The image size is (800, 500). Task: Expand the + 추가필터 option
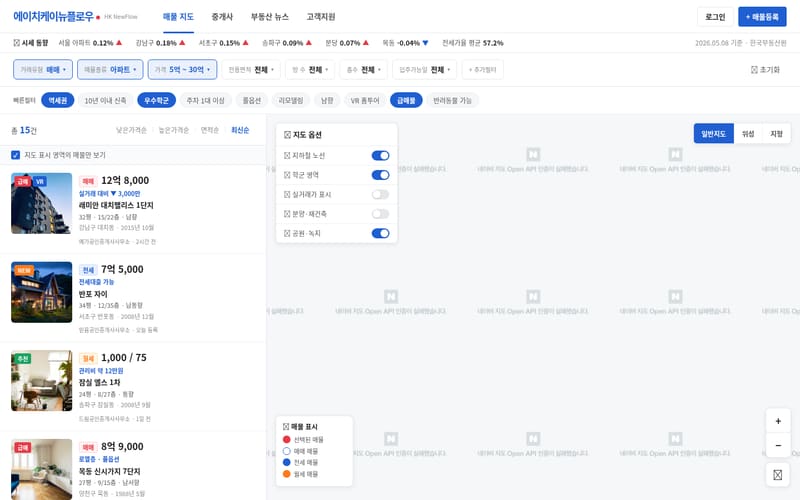point(482,69)
